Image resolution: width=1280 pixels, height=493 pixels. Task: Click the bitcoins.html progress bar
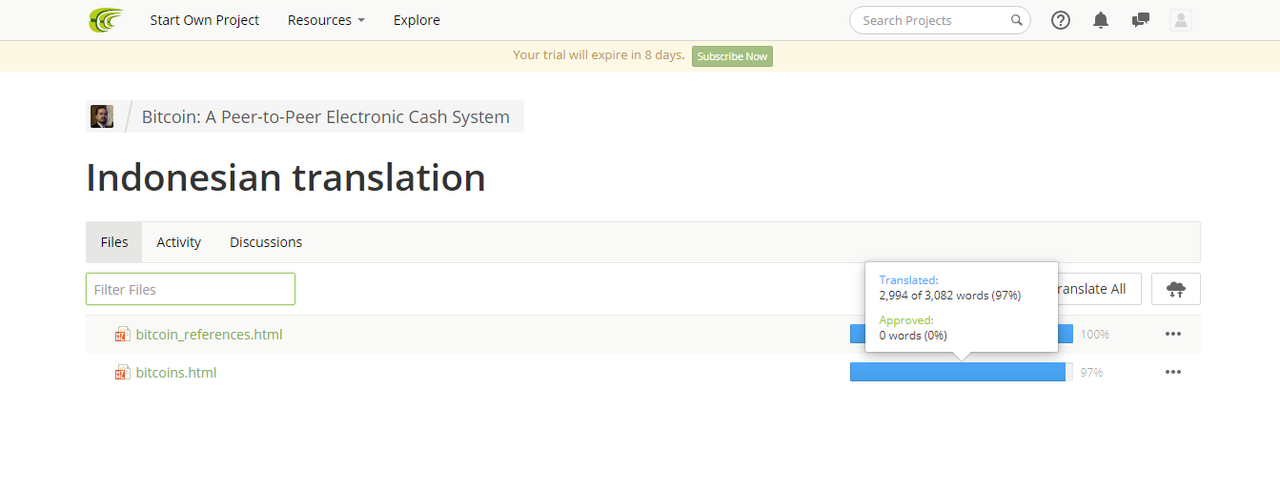[x=961, y=372]
